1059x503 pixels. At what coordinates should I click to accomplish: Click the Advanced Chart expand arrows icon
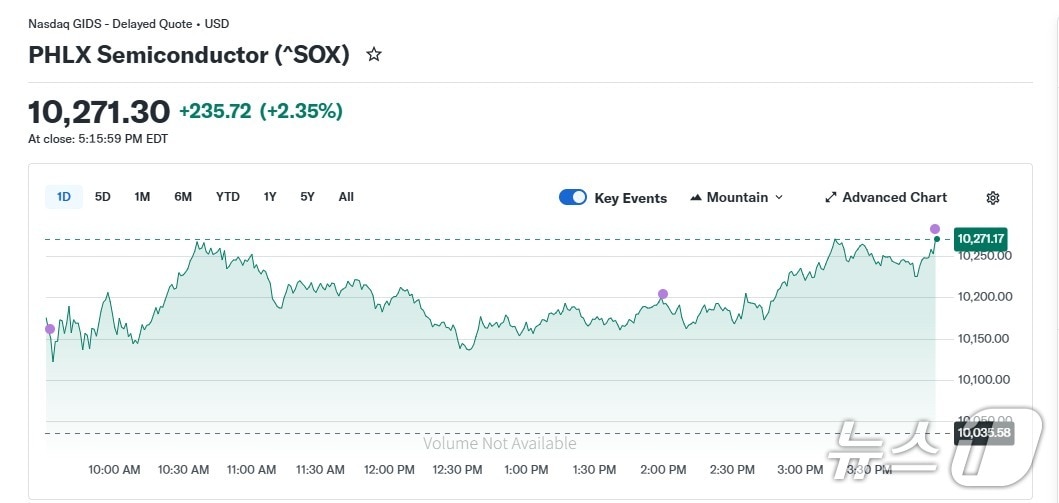coord(830,198)
